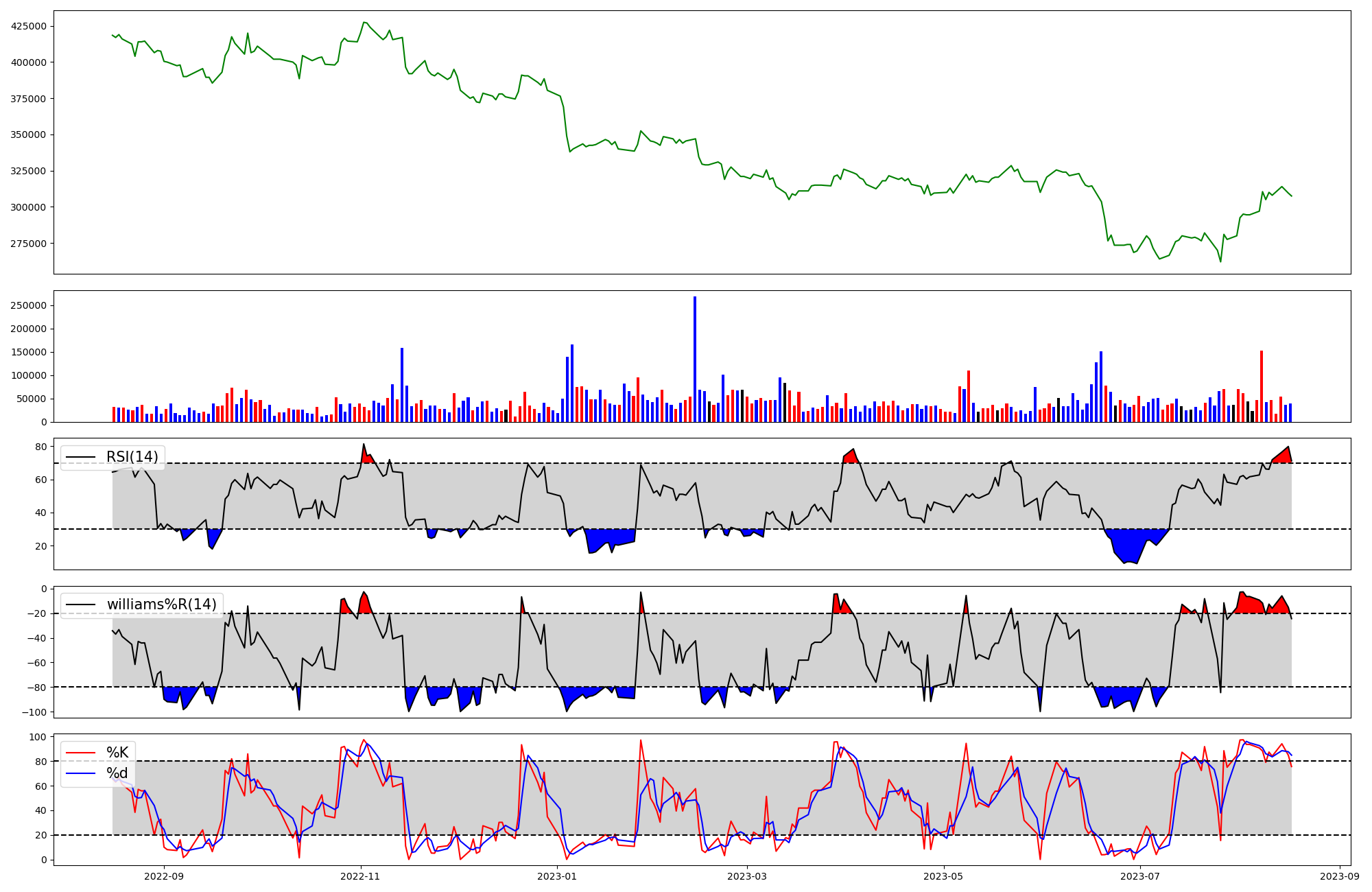1372x892 pixels.
Task: Click the red %K legend line sample
Action: tap(80, 753)
